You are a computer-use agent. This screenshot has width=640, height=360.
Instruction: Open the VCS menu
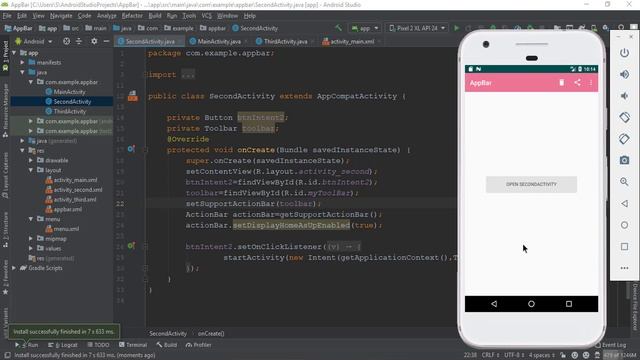tap(207, 16)
